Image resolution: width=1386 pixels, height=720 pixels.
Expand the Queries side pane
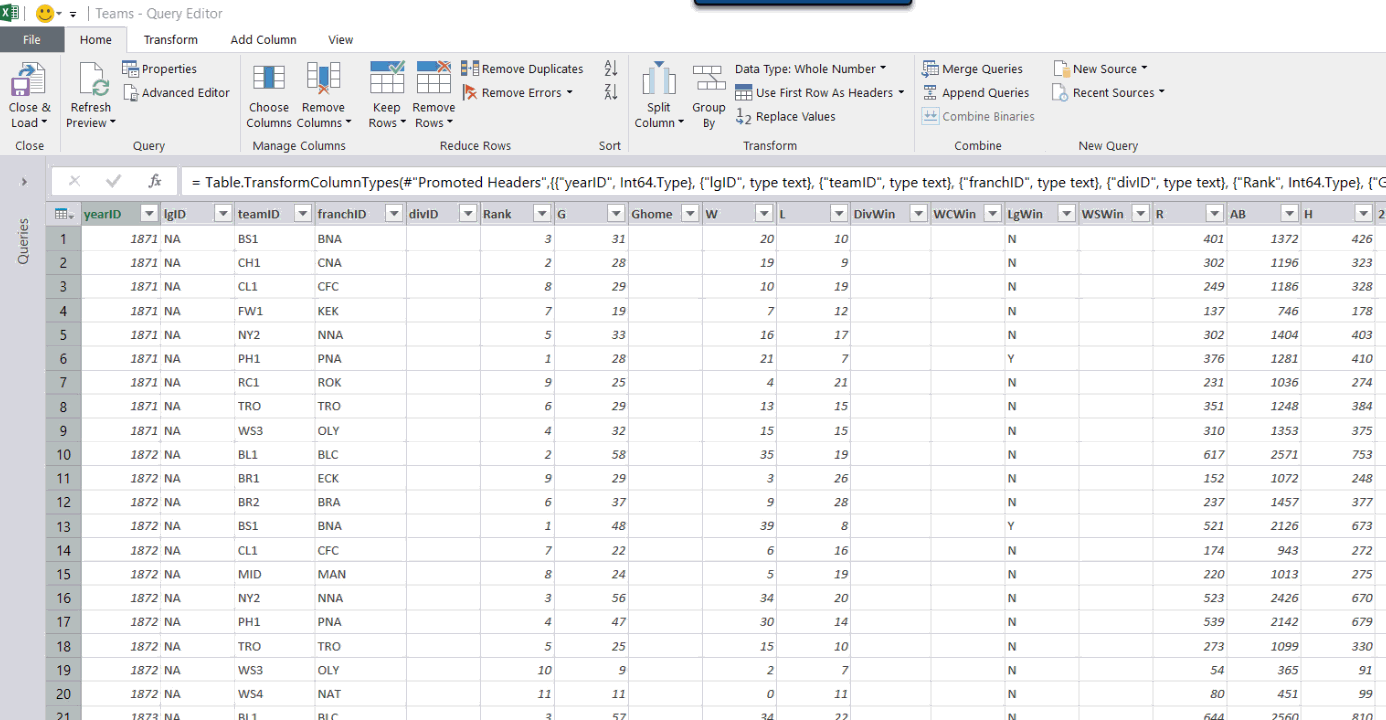(x=23, y=182)
